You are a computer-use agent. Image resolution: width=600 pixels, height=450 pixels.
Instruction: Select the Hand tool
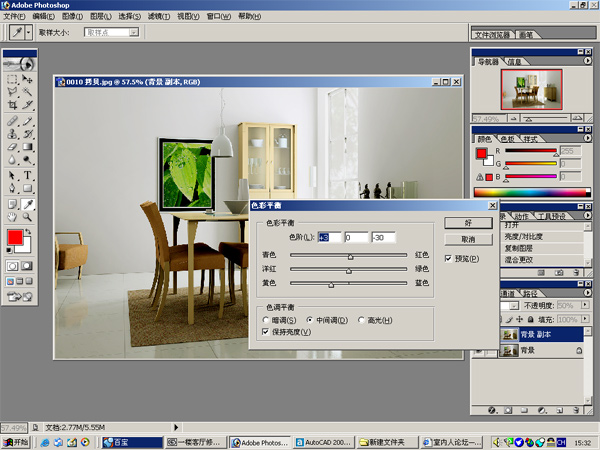point(12,217)
